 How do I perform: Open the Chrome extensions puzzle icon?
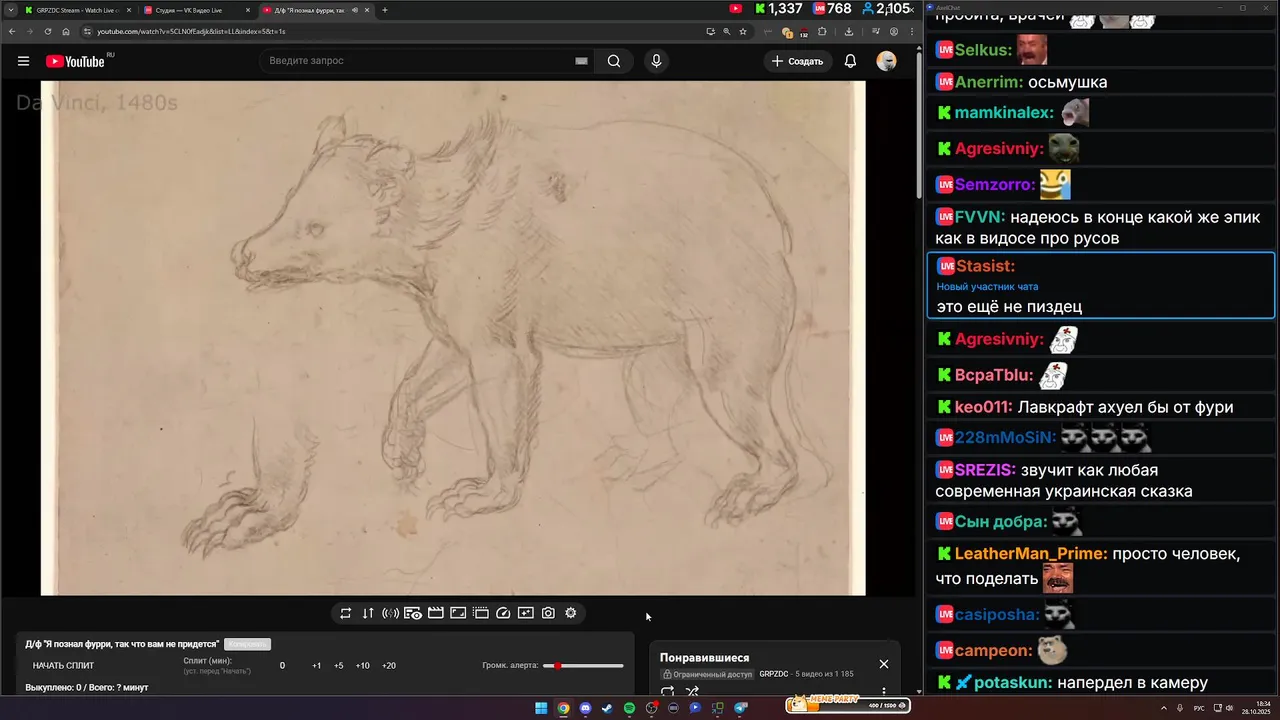point(822,31)
